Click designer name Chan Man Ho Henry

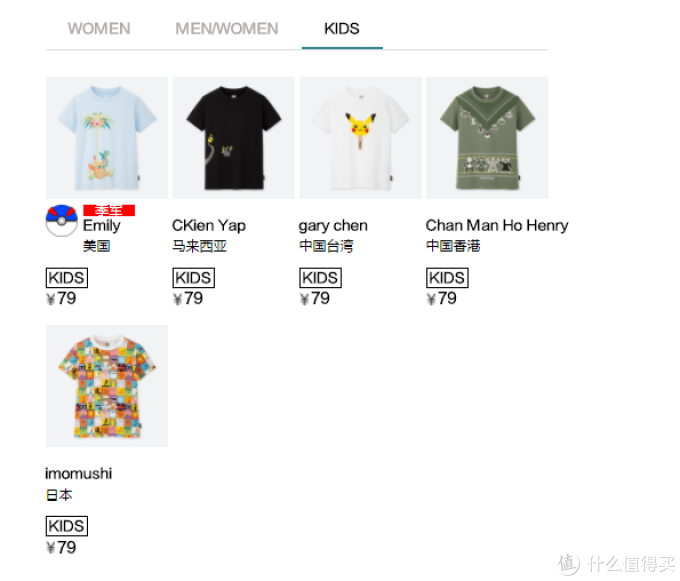497,225
